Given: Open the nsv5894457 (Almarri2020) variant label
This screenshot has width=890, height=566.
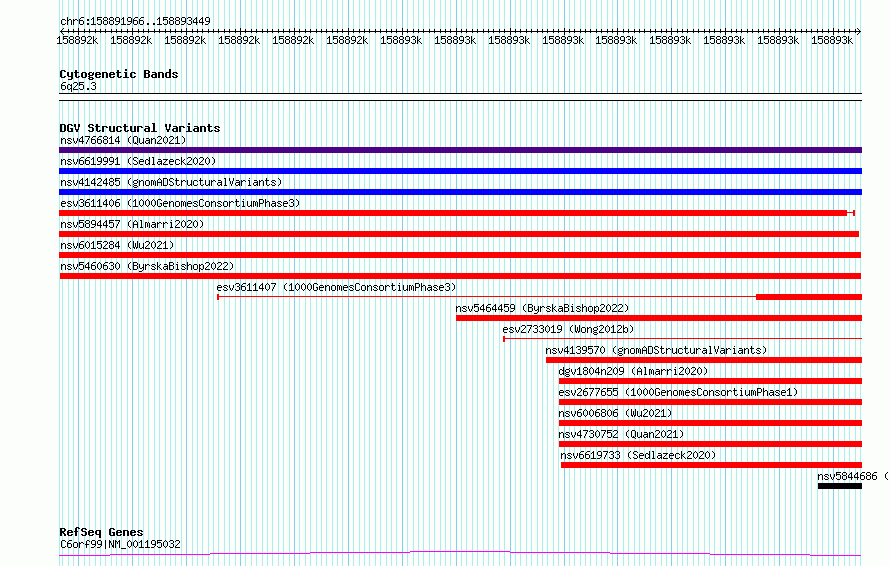Looking at the screenshot, I should coord(132,224).
